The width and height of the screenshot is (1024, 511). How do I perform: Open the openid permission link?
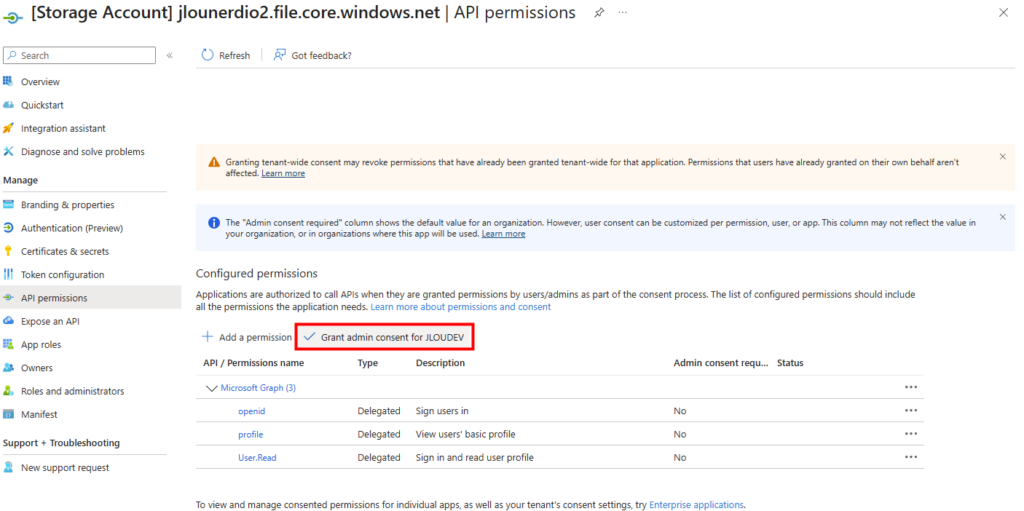[x=252, y=411]
